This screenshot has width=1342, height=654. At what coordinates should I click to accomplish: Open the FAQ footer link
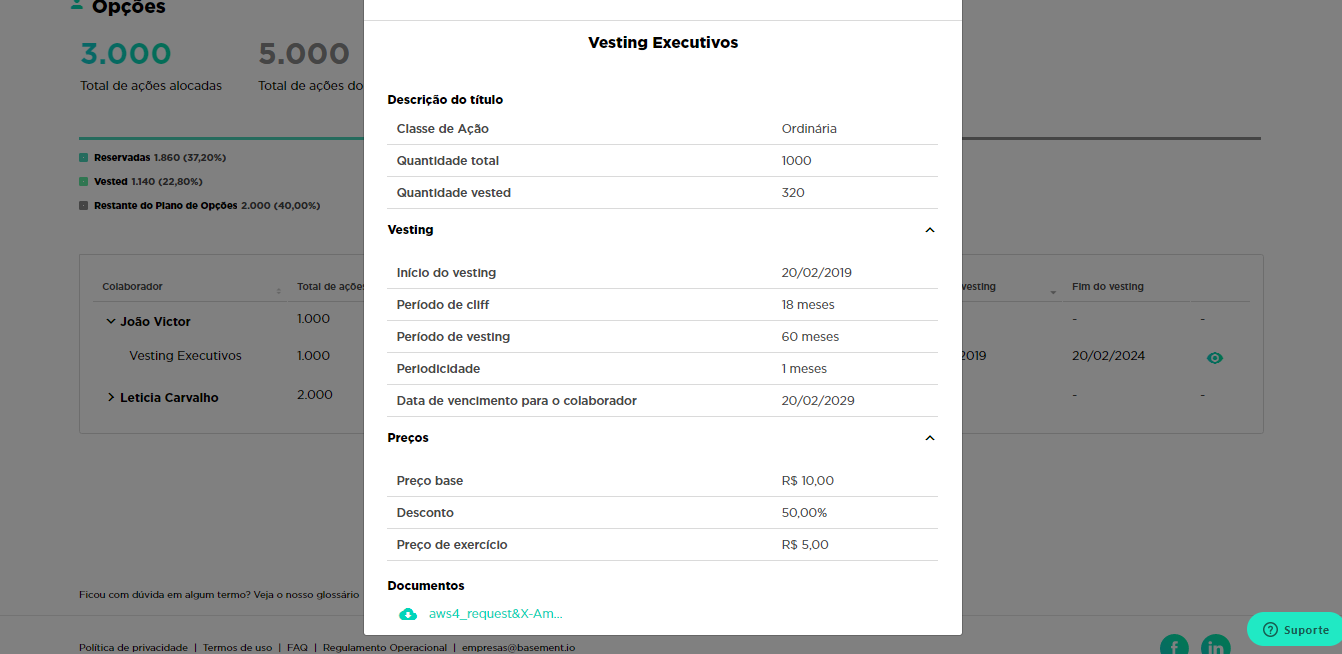tap(297, 647)
